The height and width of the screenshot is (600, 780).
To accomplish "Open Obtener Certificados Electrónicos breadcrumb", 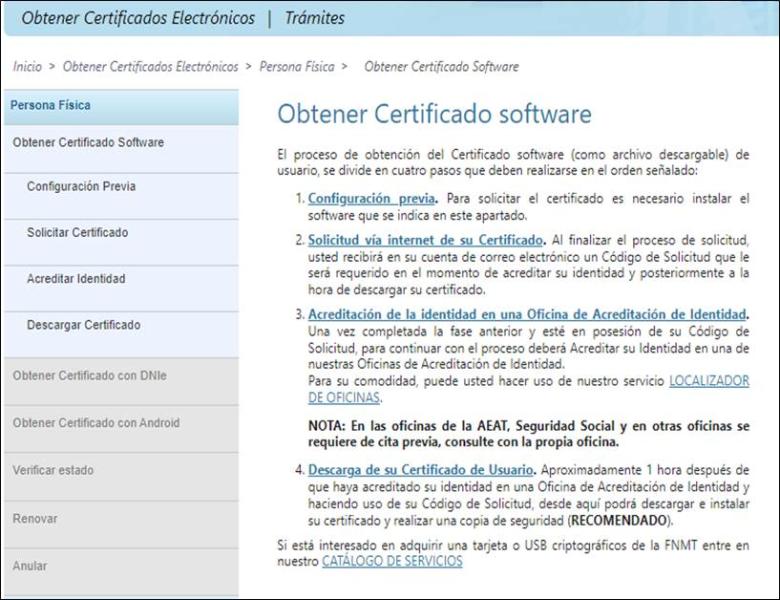I will point(150,67).
